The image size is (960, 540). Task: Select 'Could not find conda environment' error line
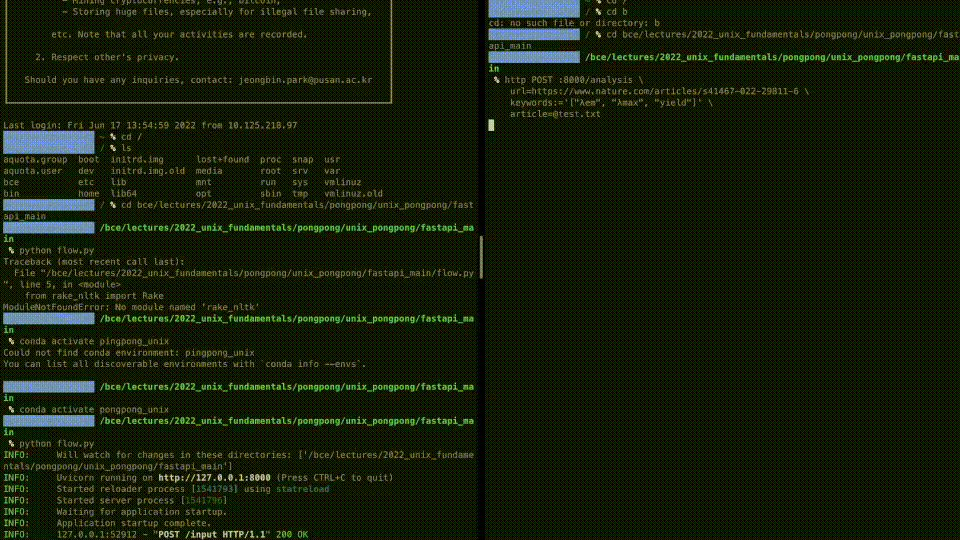pyautogui.click(x=129, y=353)
